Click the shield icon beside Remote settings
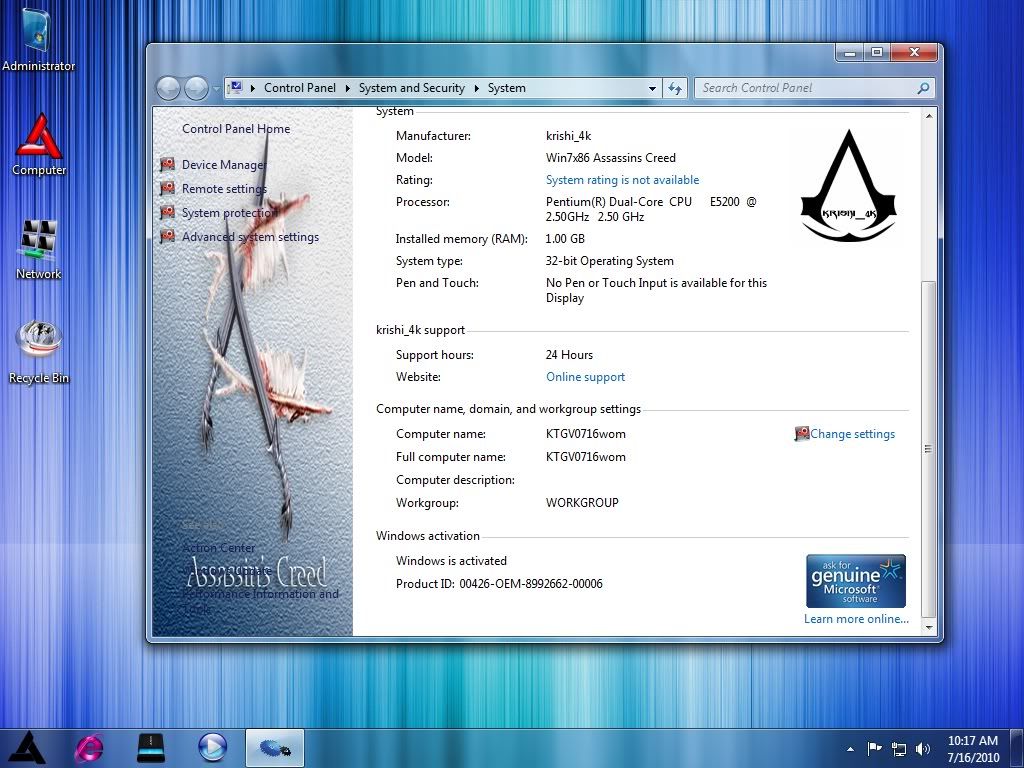This screenshot has width=1024, height=768. coord(168,189)
